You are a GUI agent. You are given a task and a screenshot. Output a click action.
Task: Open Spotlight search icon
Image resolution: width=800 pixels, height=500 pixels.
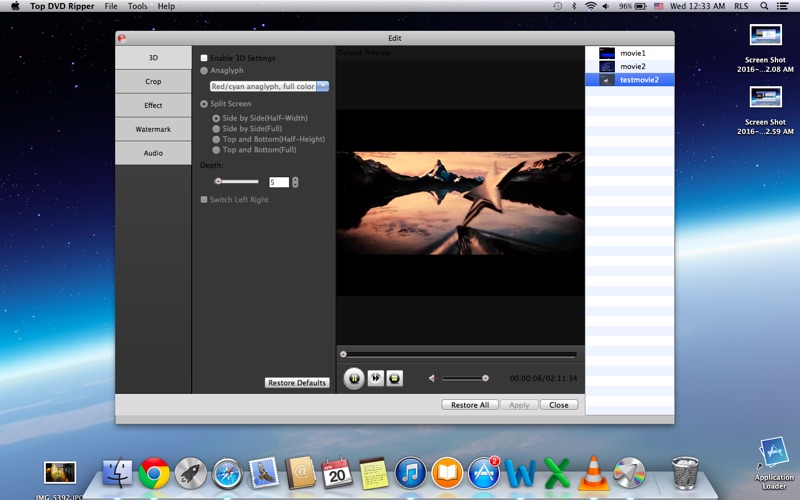point(764,6)
